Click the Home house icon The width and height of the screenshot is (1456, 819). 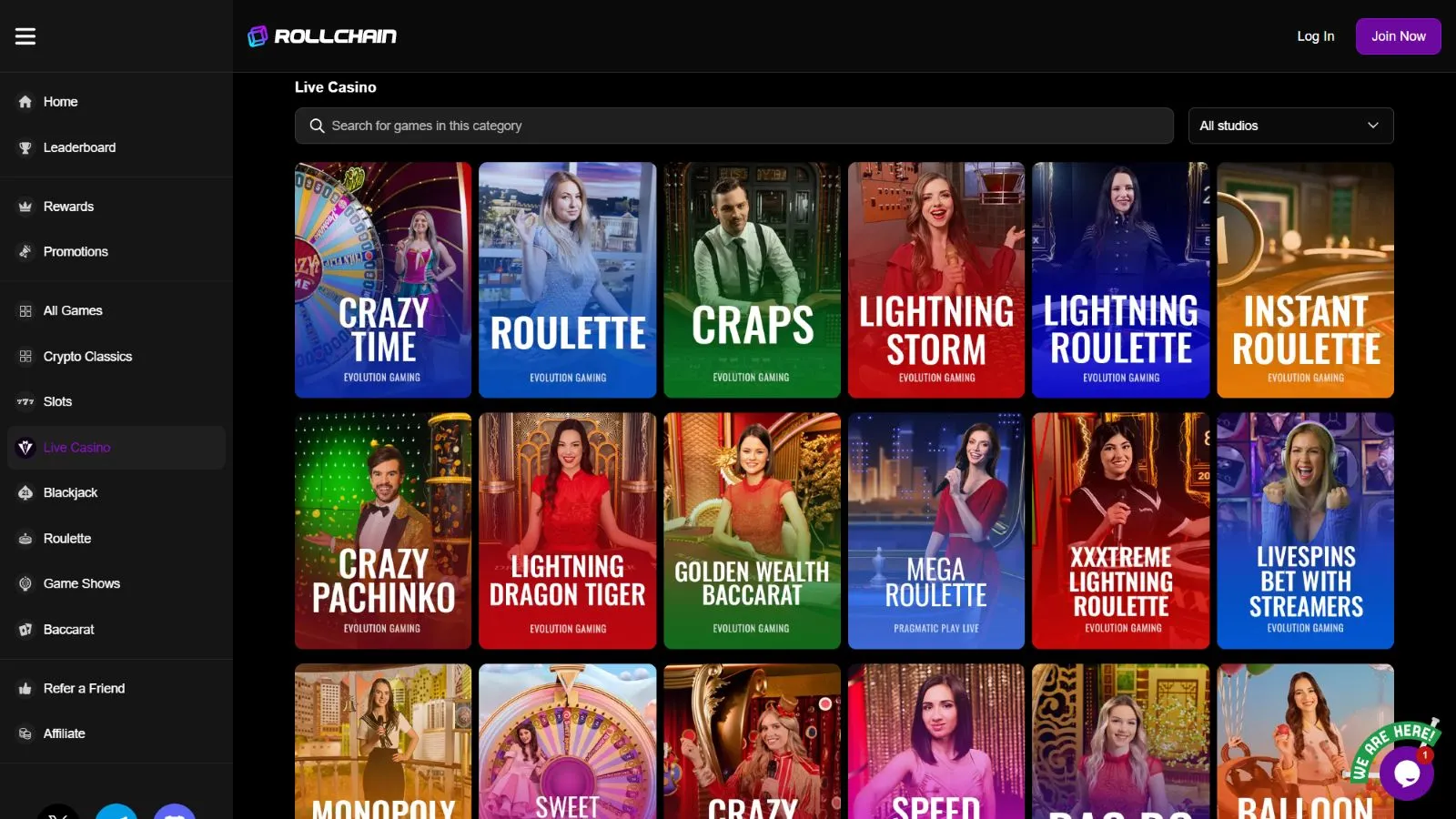pyautogui.click(x=25, y=102)
